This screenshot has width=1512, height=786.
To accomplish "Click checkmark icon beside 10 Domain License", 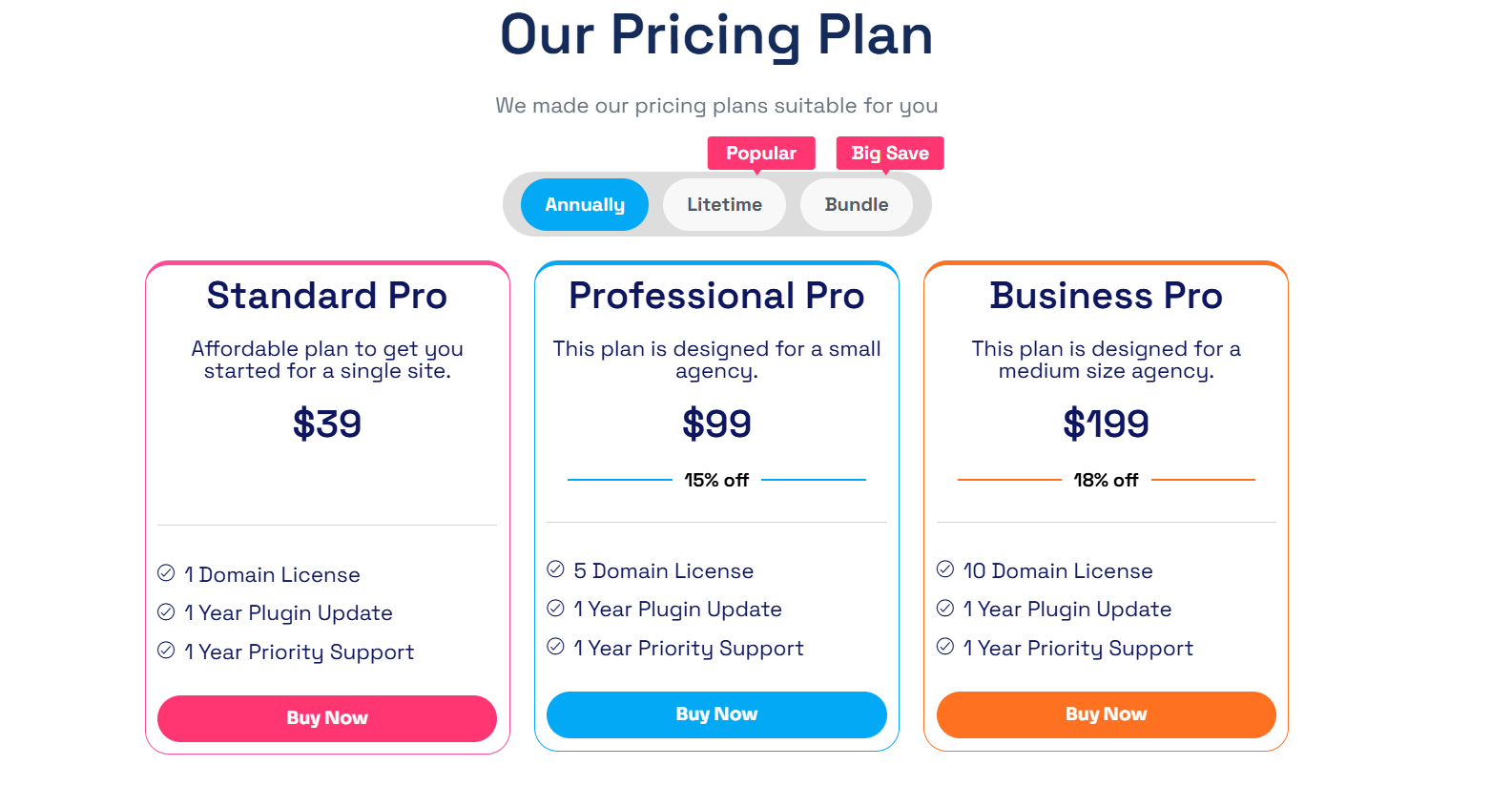I will point(945,569).
